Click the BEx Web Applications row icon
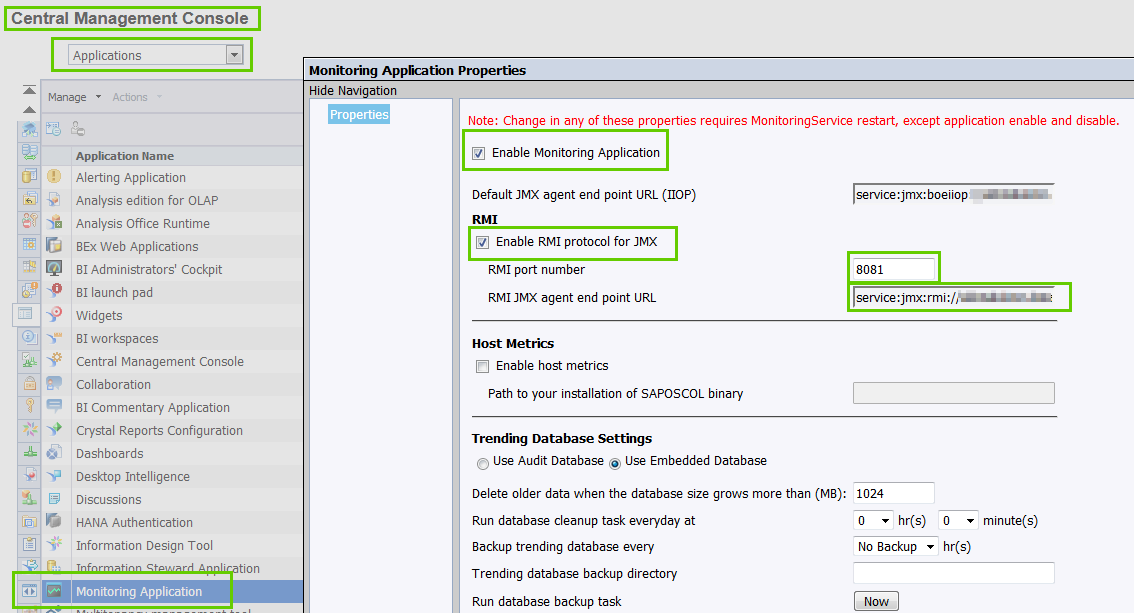The image size is (1134, 613). pos(54,246)
